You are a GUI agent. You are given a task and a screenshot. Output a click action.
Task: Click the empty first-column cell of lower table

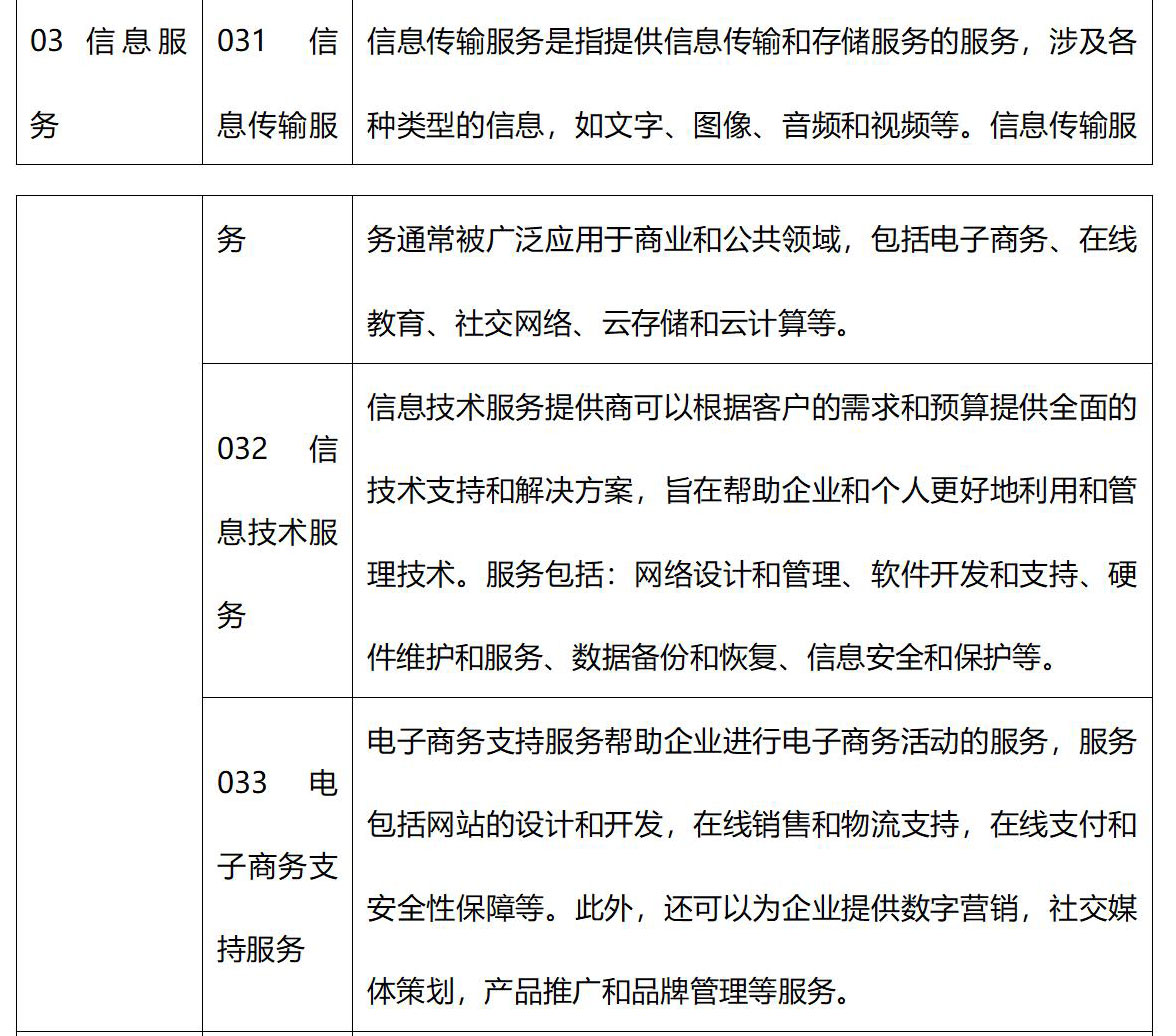coord(109,600)
